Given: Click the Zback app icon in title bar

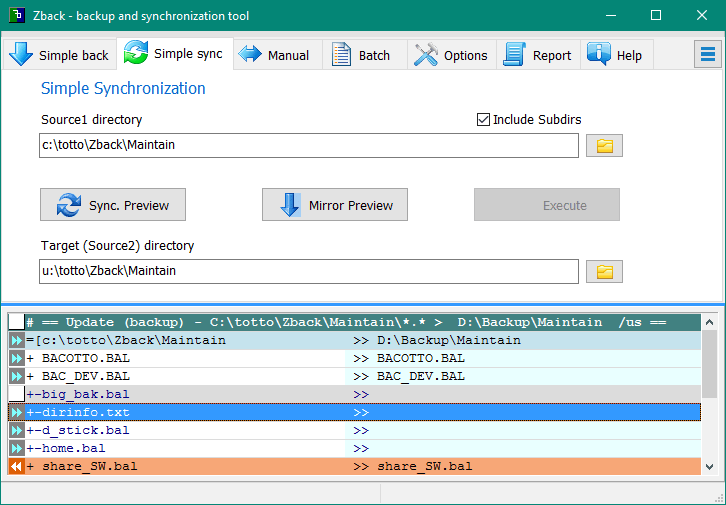Looking at the screenshot, I should point(17,15).
